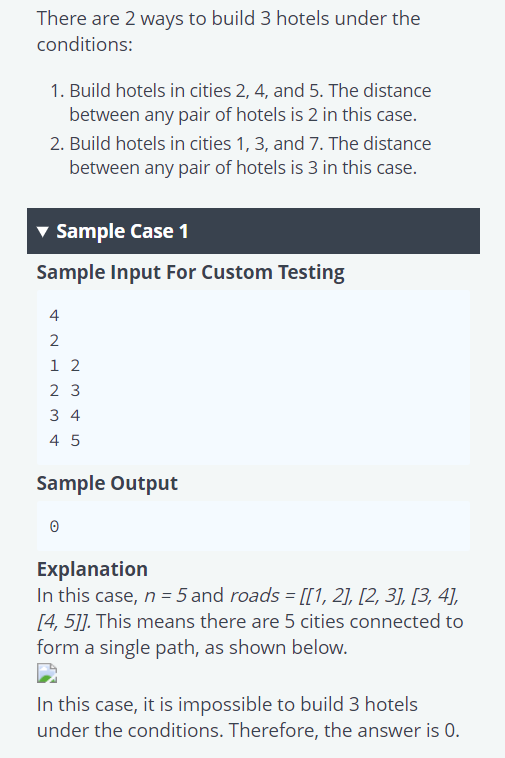Viewport: 505px width, 758px height.
Task: Click the text 'form a single path, as shown below'
Action: (192, 647)
